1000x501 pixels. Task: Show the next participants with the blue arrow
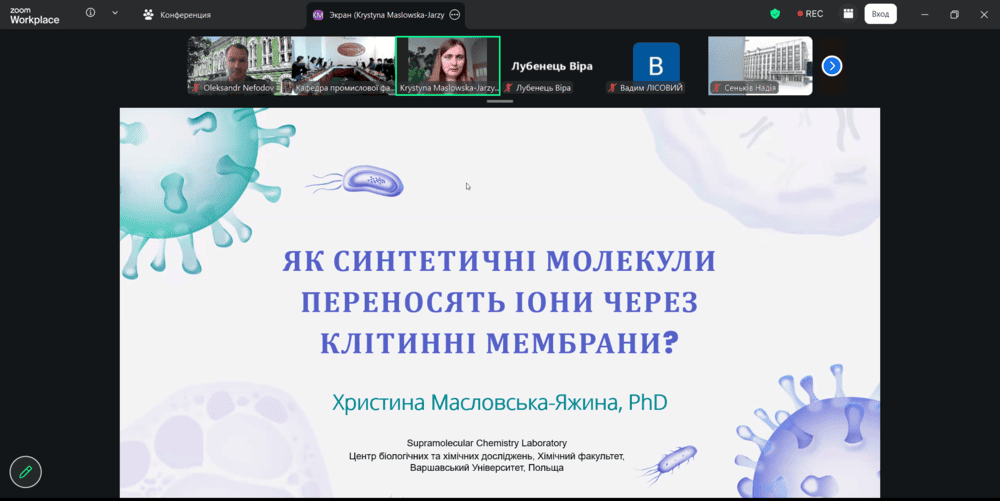pos(832,66)
